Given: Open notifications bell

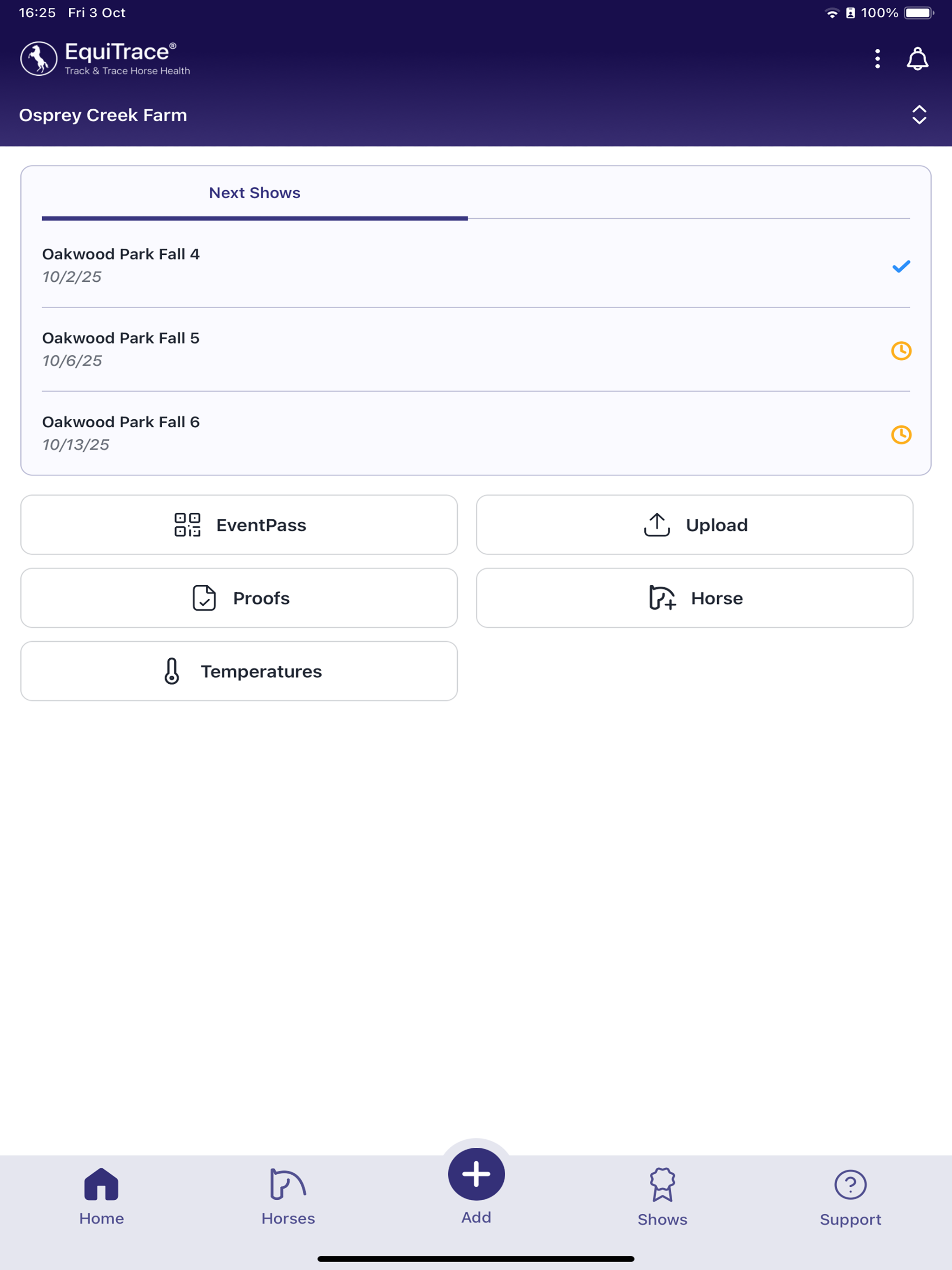Looking at the screenshot, I should [917, 59].
